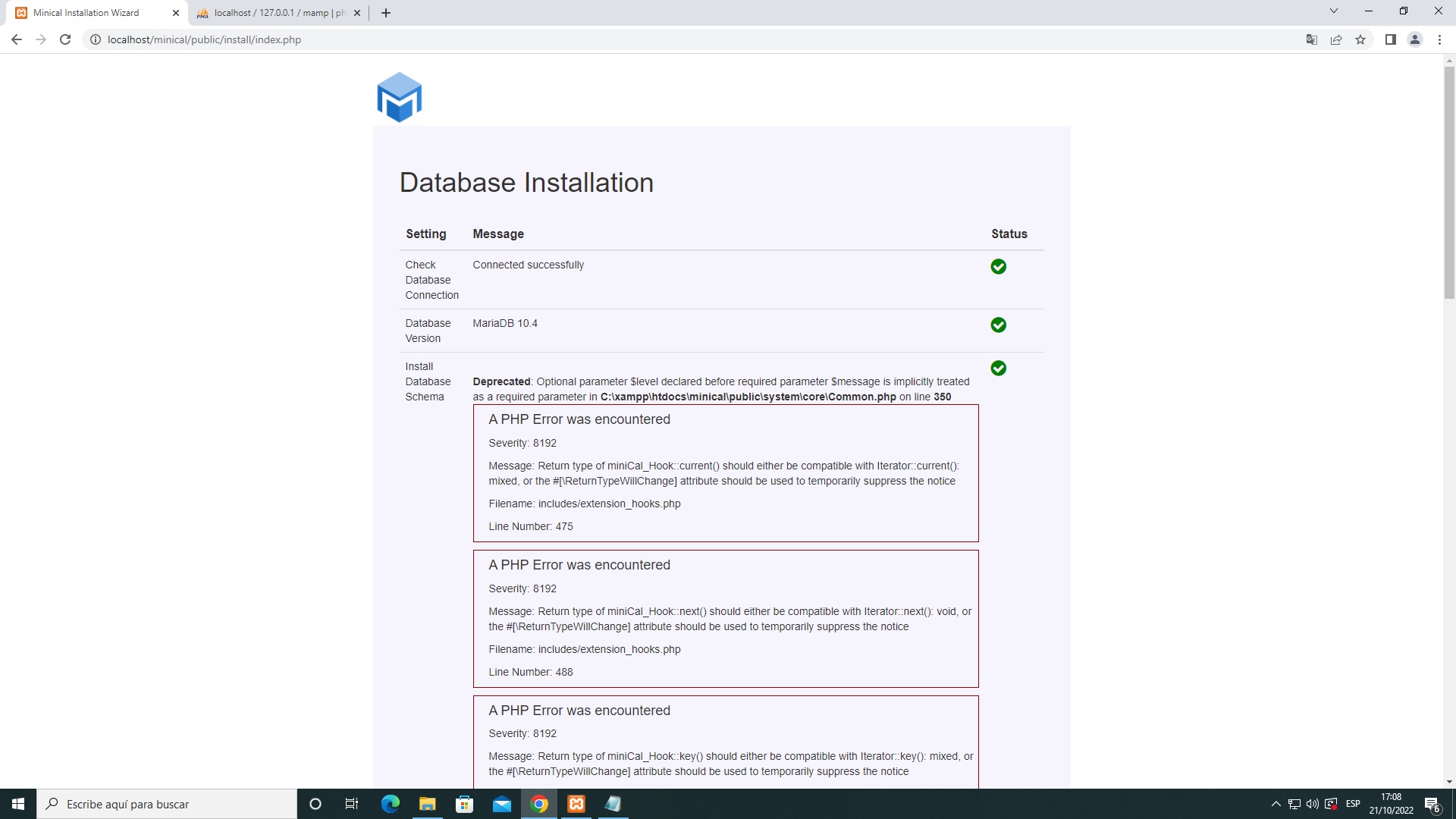Image resolution: width=1456 pixels, height=819 pixels.
Task: Switch to localhost phpMyAdmin tab
Action: tap(278, 13)
